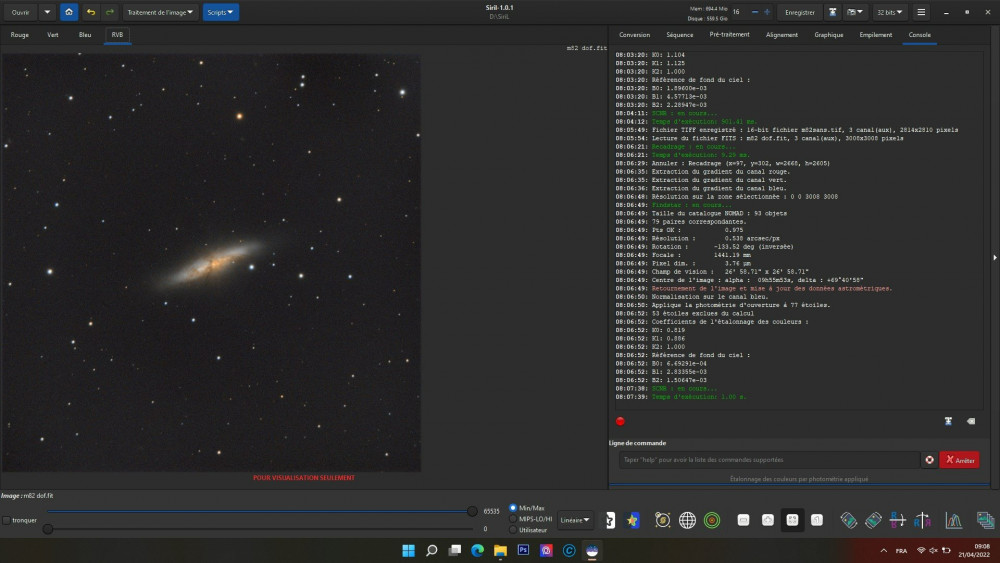Toggle the tronquer checkbox

tap(6, 520)
